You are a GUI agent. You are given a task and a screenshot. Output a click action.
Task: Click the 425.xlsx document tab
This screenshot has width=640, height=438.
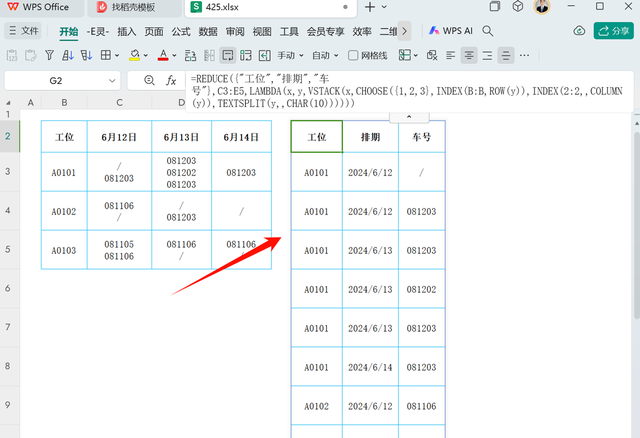point(271,7)
